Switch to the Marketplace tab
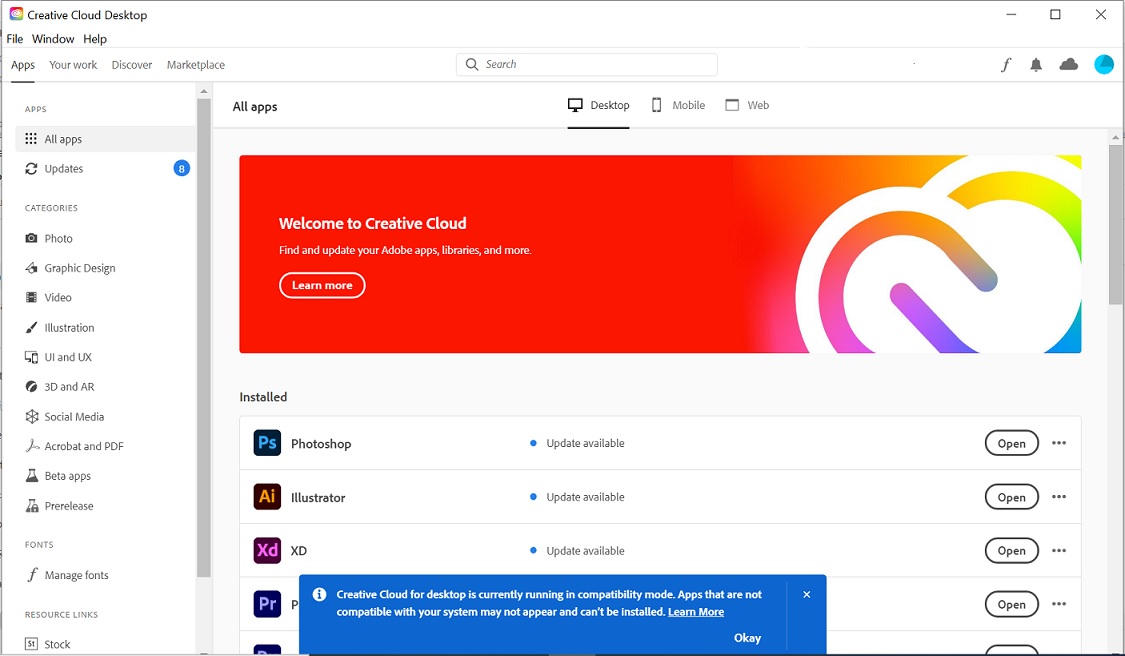Image resolution: width=1125 pixels, height=656 pixels. tap(196, 65)
